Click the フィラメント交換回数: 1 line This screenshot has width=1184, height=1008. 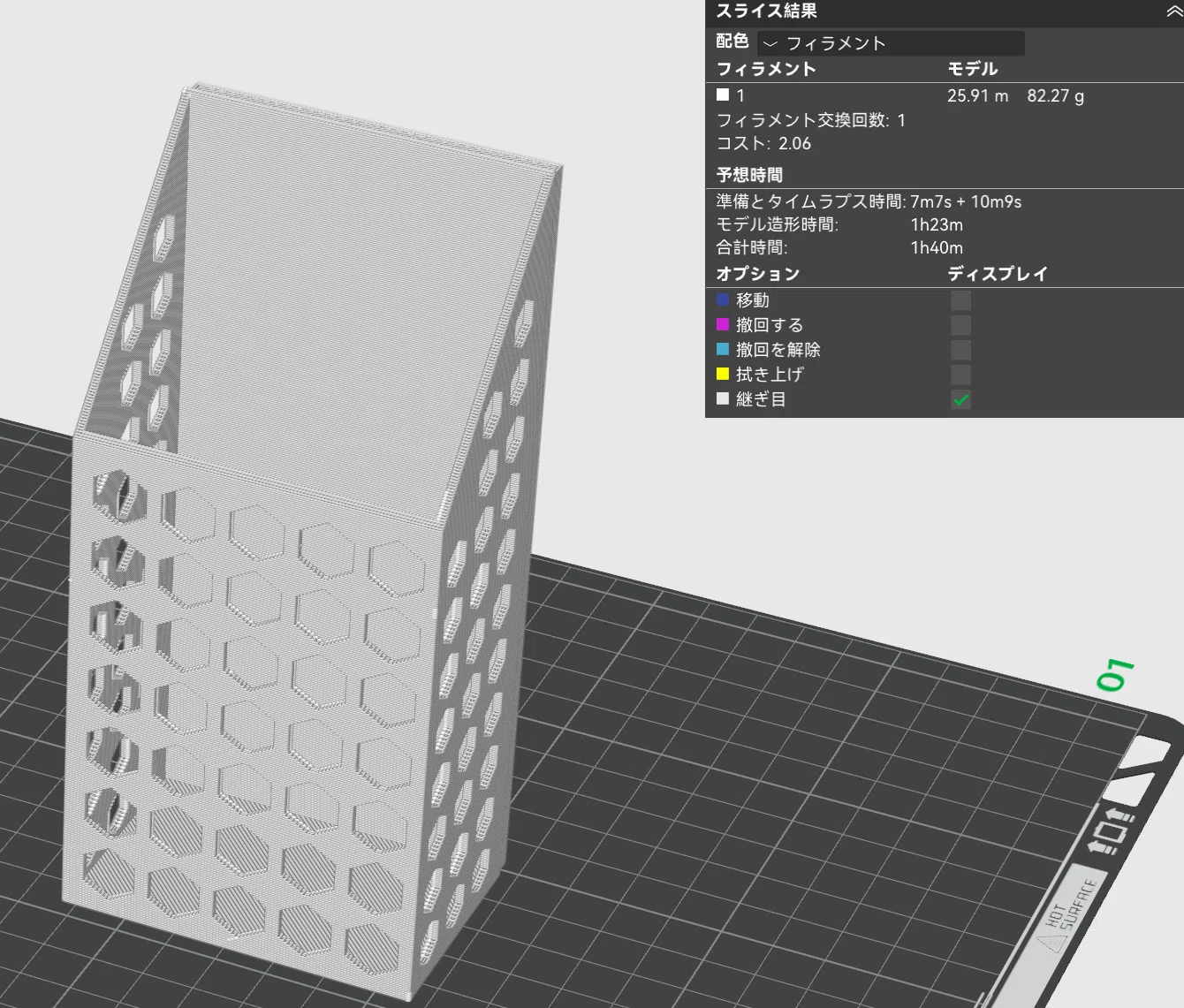pyautogui.click(x=810, y=120)
